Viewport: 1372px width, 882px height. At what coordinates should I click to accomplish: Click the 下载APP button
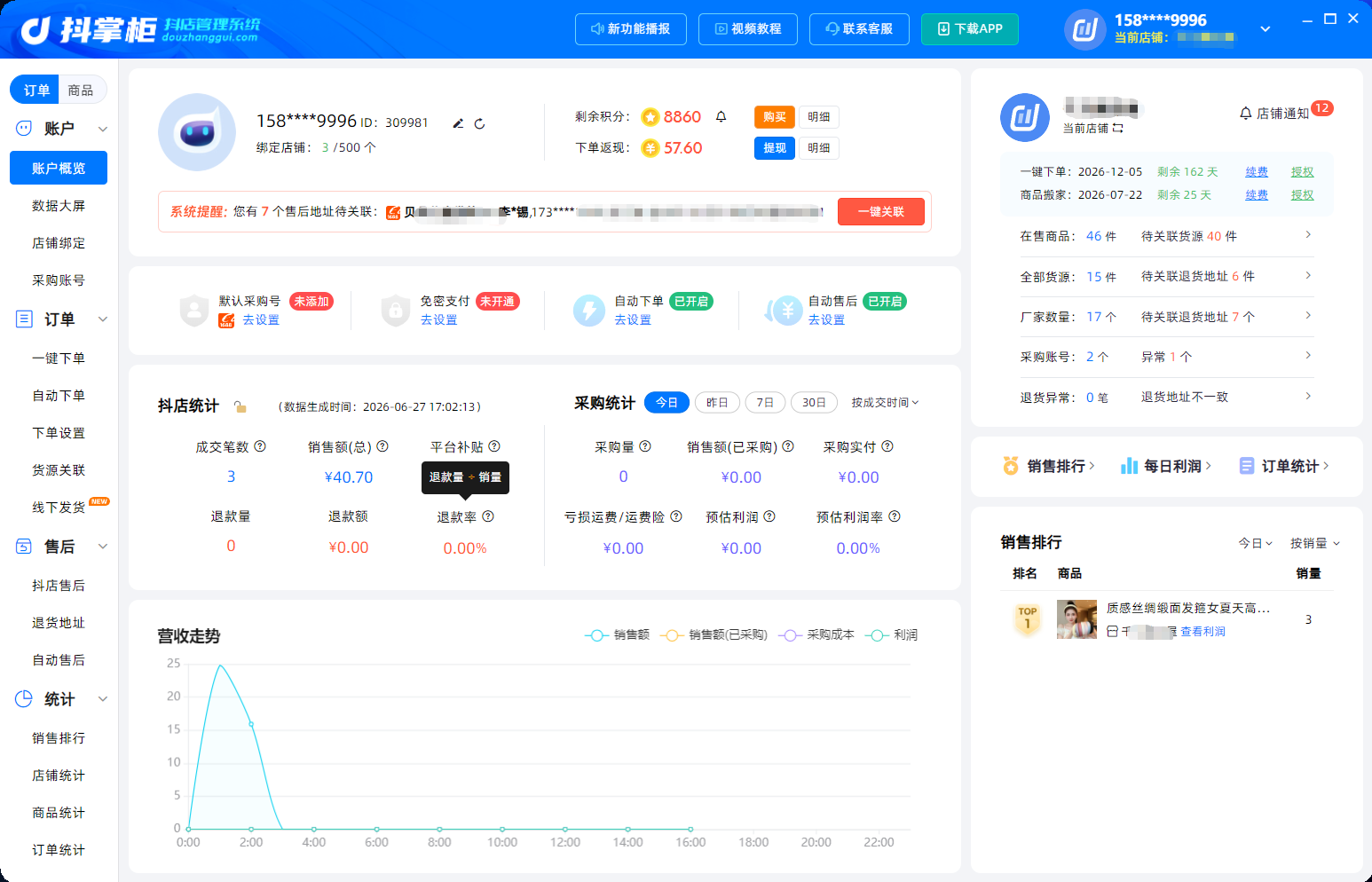(970, 29)
